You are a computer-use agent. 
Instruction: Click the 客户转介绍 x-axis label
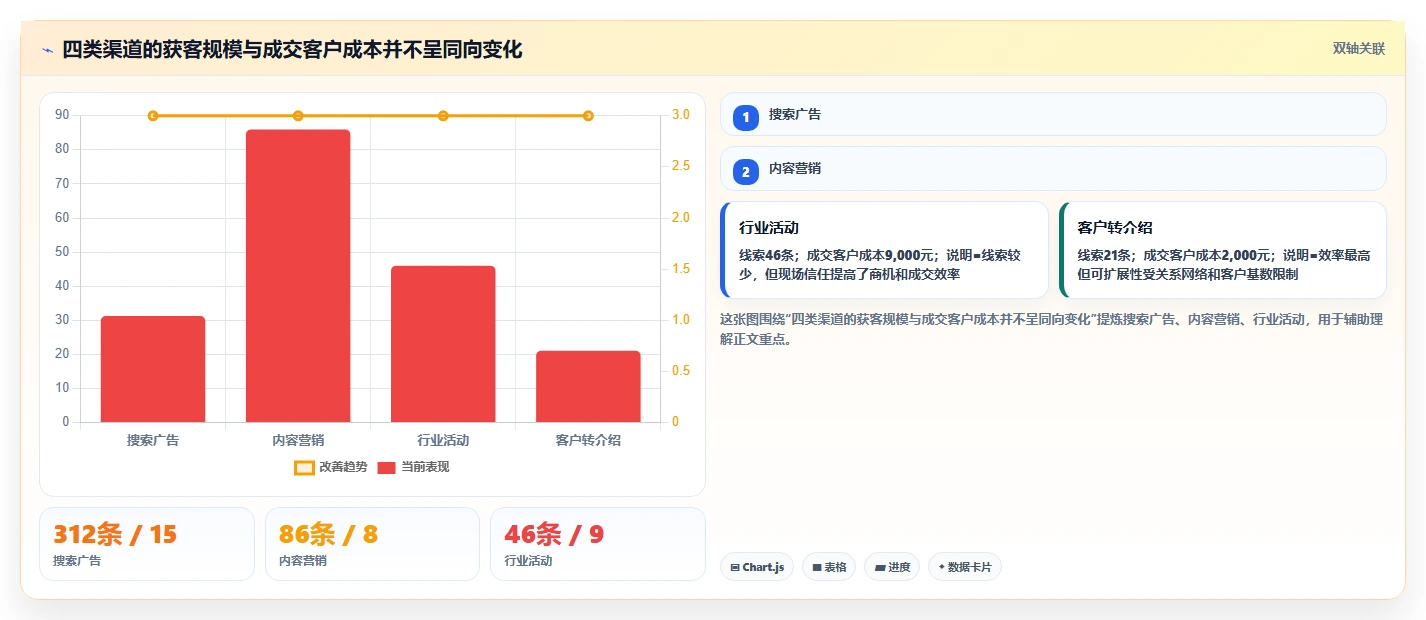pos(588,440)
